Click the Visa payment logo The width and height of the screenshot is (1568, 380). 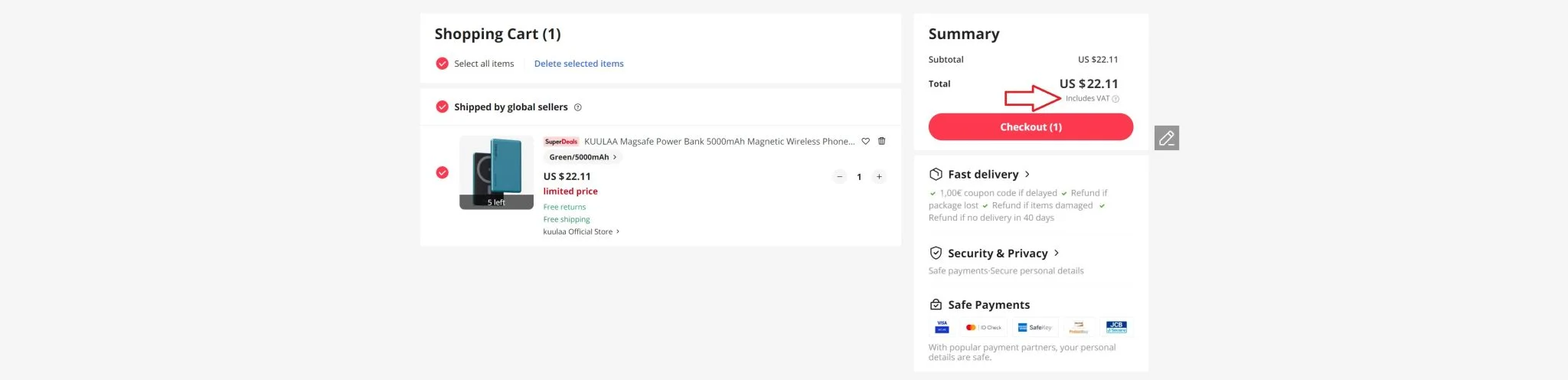pos(942,327)
